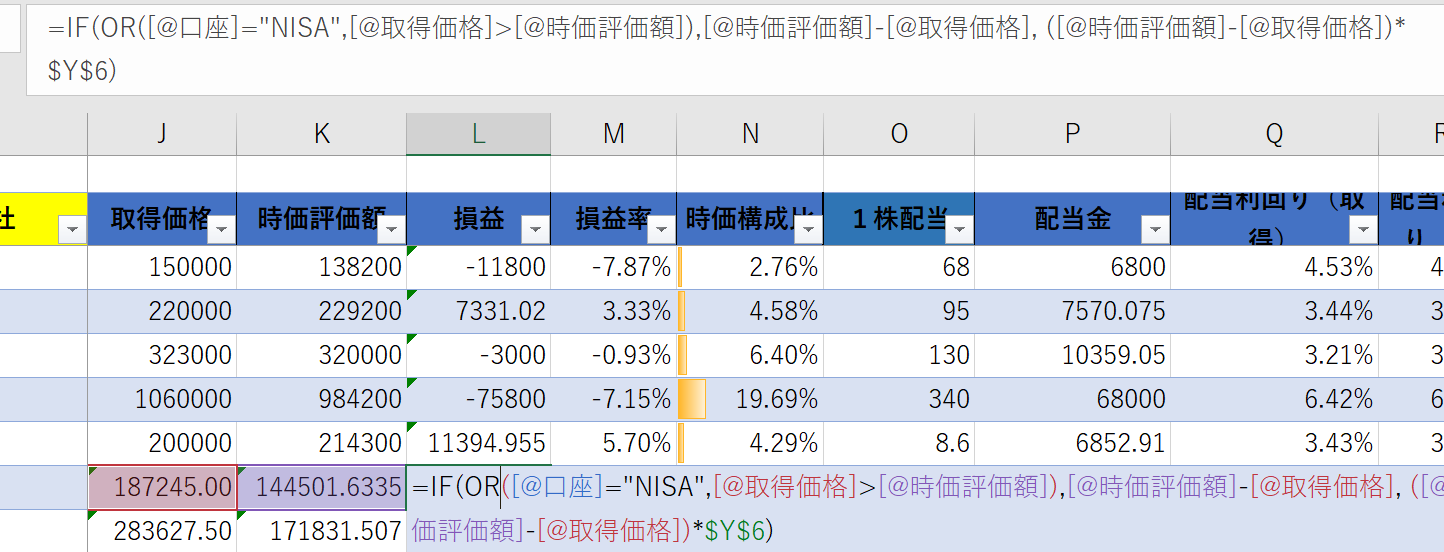The width and height of the screenshot is (1444, 552).
Task: Open filter dropdown for 1株配当 column
Action: [x=959, y=230]
